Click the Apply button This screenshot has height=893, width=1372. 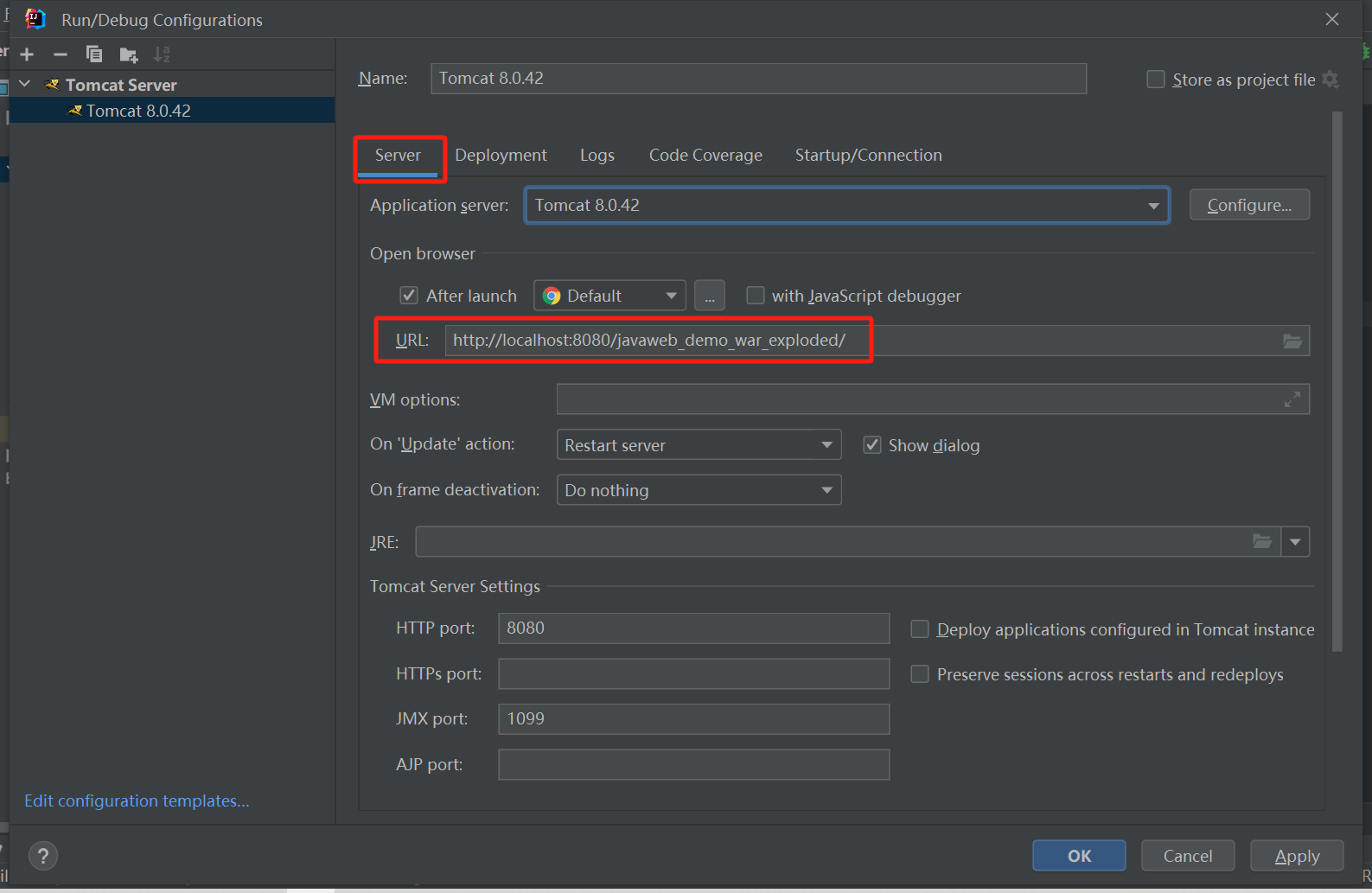[x=1297, y=856]
